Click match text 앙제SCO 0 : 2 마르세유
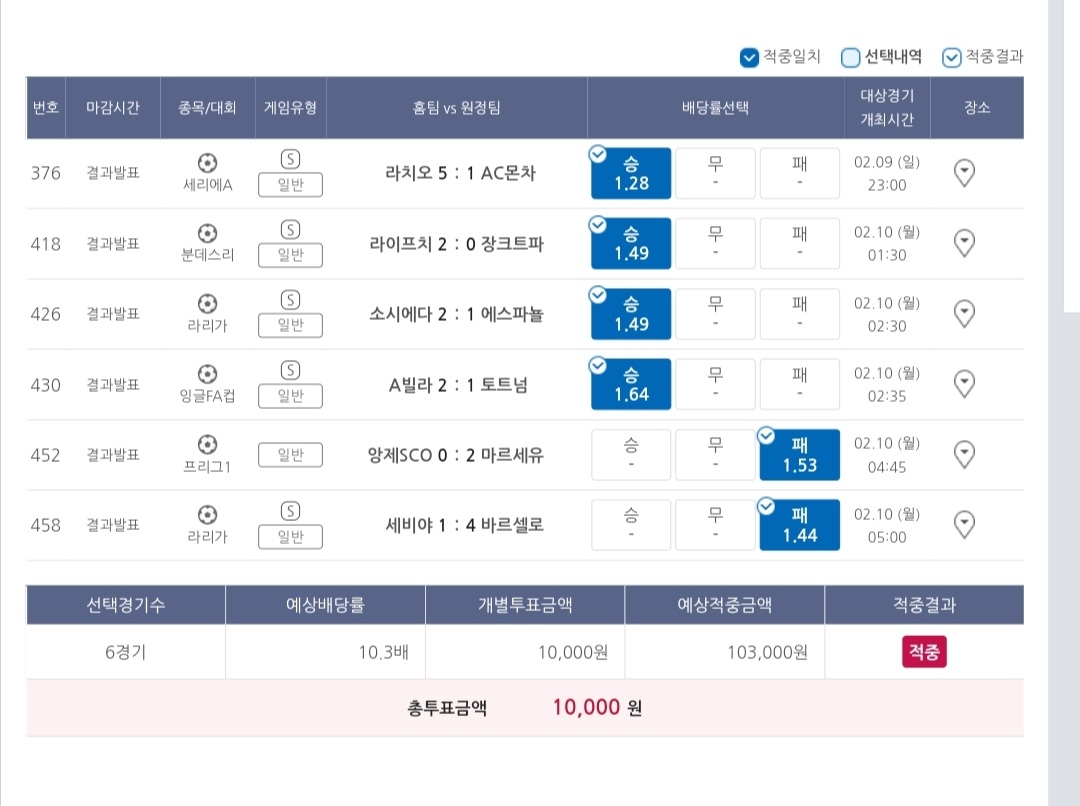The width and height of the screenshot is (1080, 806). (x=456, y=455)
